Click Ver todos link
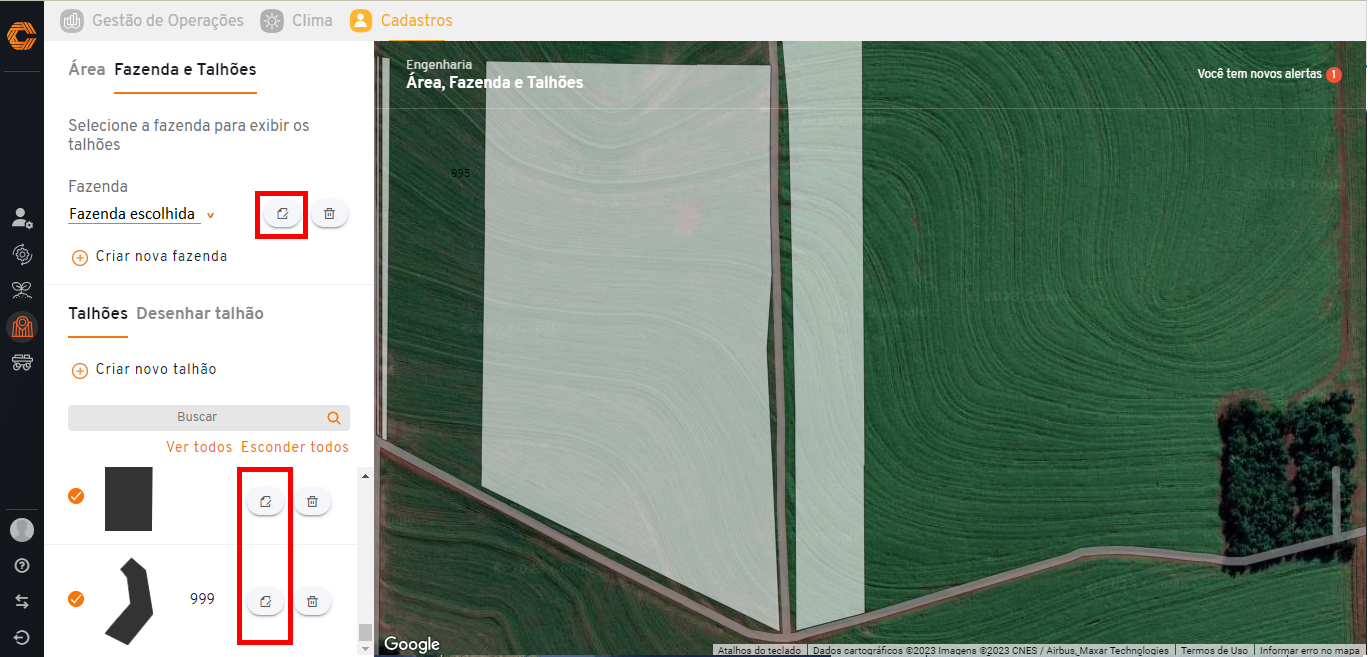Screen dimensions: 1368x657 [199, 447]
